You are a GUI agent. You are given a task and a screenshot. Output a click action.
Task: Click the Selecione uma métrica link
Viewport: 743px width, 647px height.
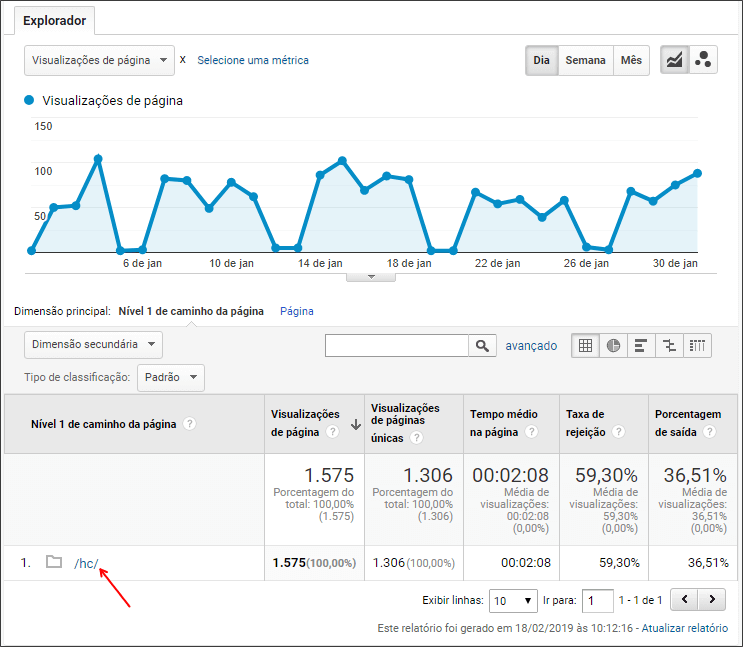(x=253, y=60)
